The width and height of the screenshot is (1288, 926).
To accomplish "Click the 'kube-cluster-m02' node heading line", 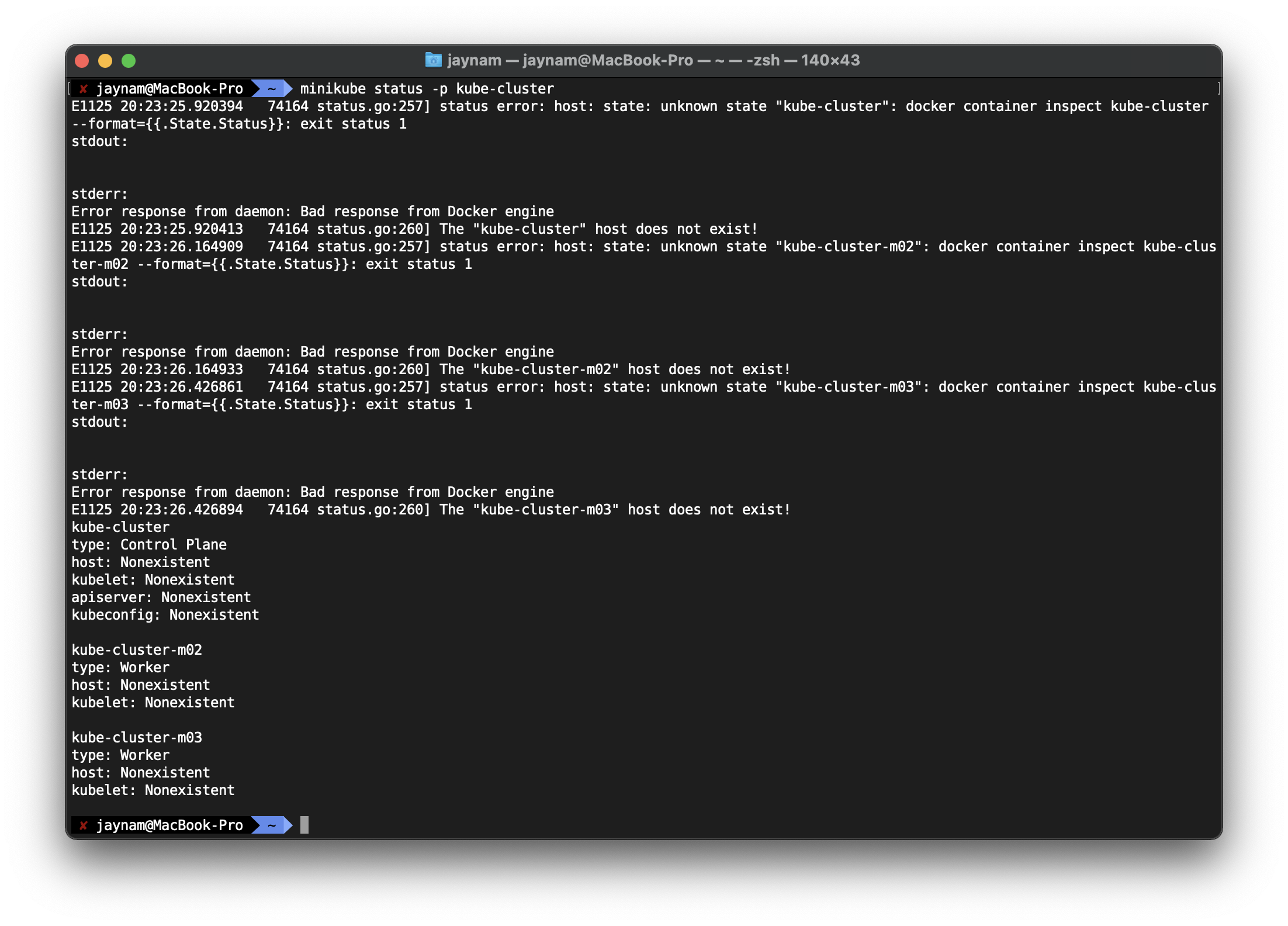I will point(137,650).
